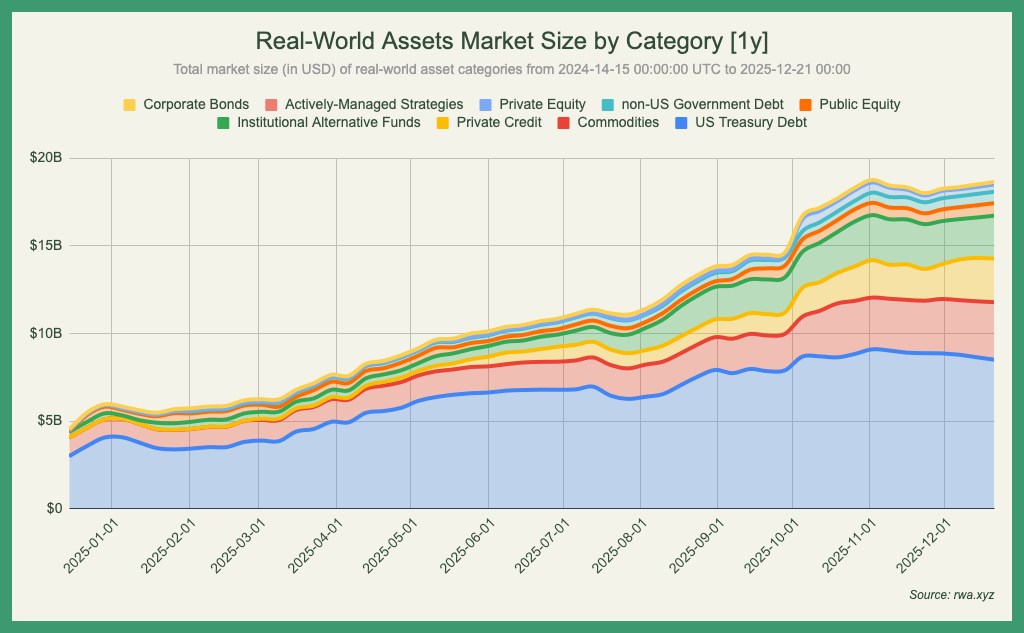Click the Actively-Managed Strategies legend swatch
Screen dimensions: 1024x633
(271, 104)
